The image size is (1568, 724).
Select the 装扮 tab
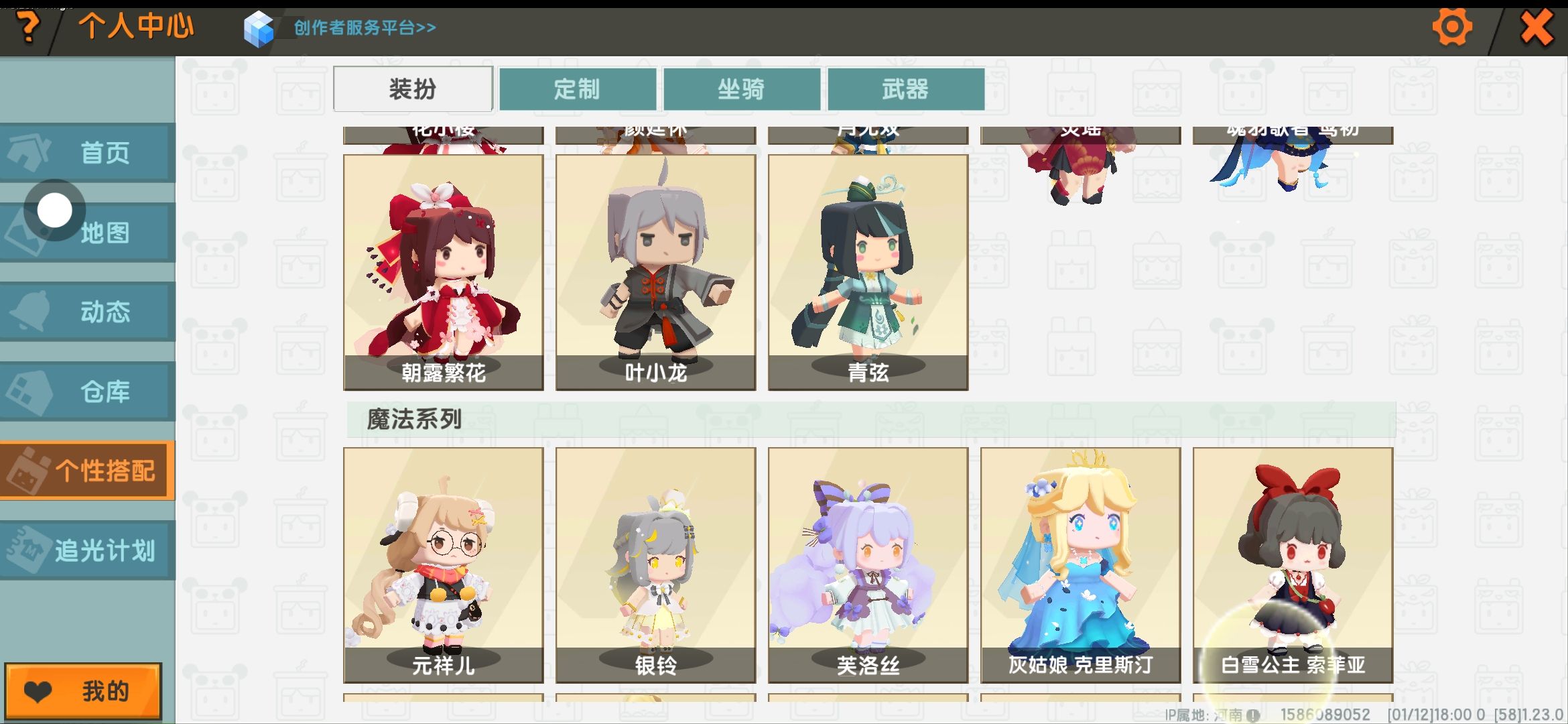413,88
